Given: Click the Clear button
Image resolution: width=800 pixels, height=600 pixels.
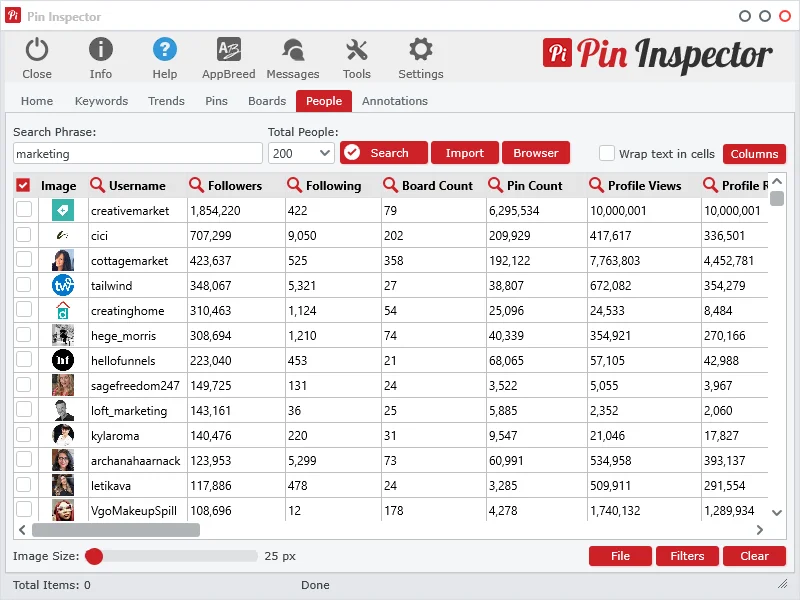Looking at the screenshot, I should pyautogui.click(x=754, y=556).
